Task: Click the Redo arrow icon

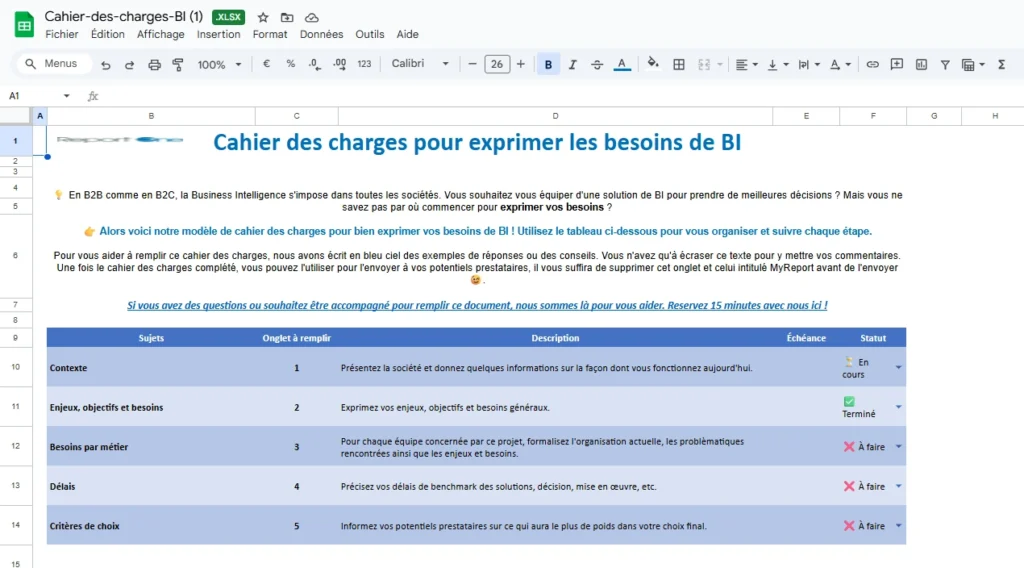Action: [129, 64]
